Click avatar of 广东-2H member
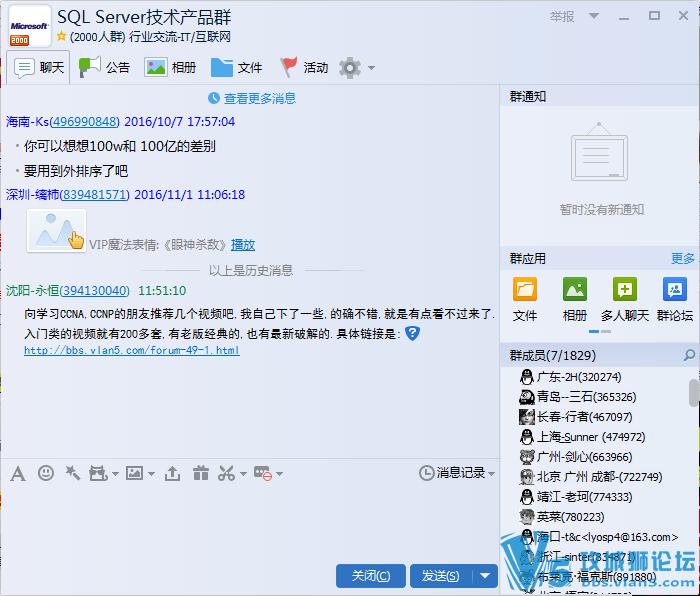700x596 pixels. tap(527, 377)
